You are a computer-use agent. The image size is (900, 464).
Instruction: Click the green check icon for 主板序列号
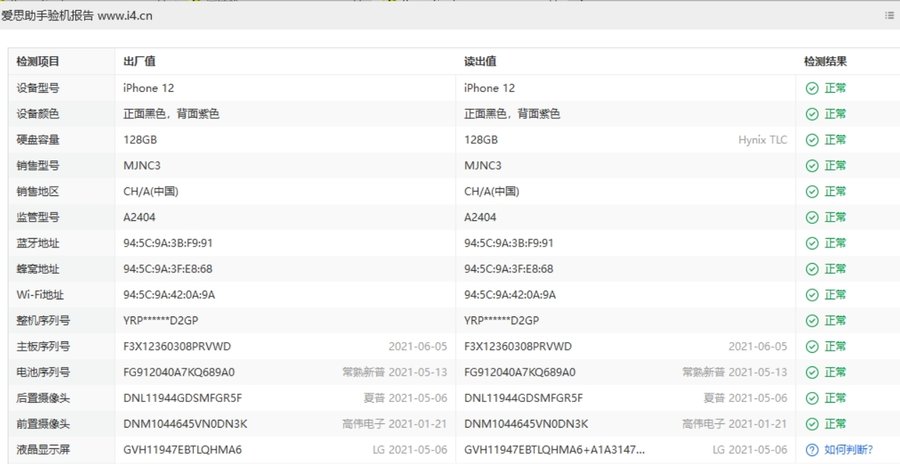[812, 346]
